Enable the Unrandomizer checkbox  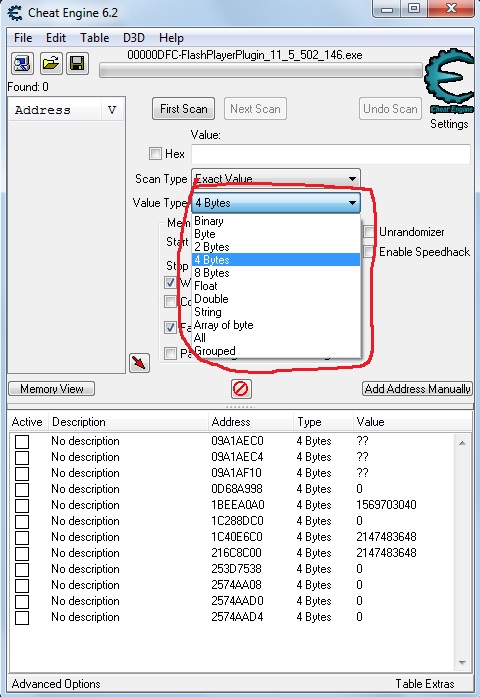click(369, 232)
